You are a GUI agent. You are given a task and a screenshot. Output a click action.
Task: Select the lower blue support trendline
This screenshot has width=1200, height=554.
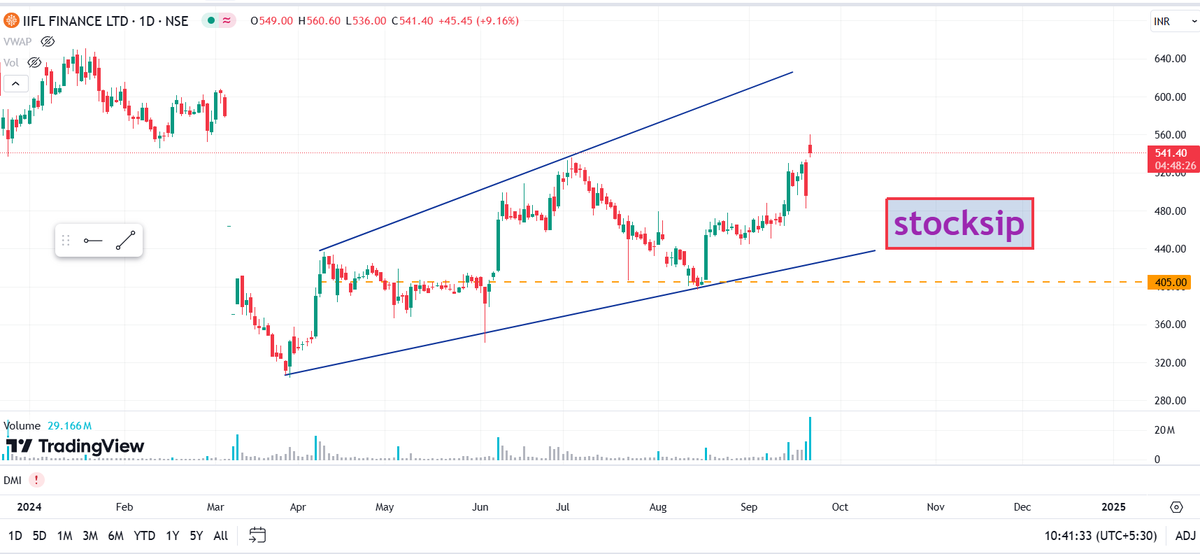580,313
